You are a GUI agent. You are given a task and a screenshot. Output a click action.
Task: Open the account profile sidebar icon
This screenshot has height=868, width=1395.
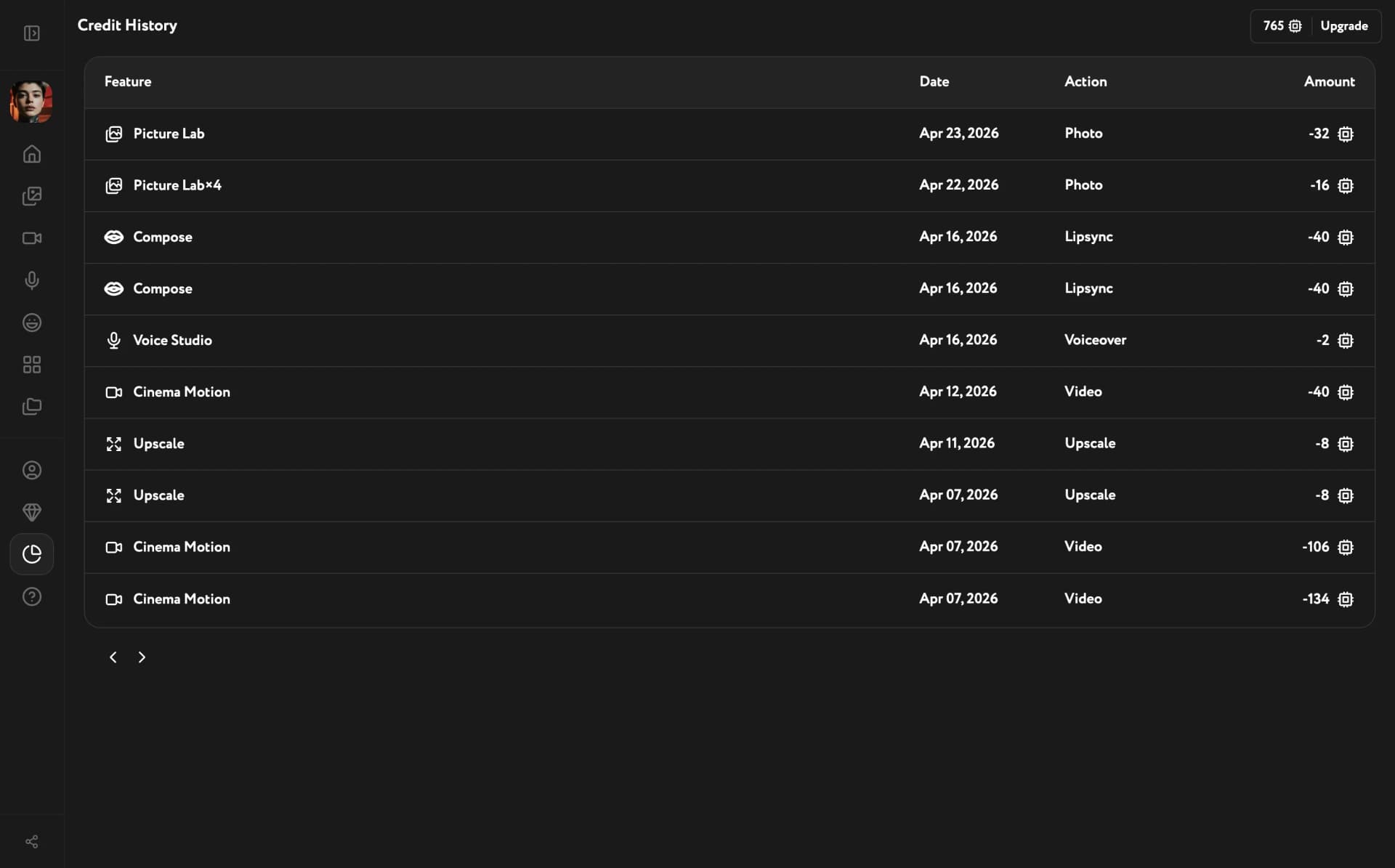pyautogui.click(x=32, y=471)
